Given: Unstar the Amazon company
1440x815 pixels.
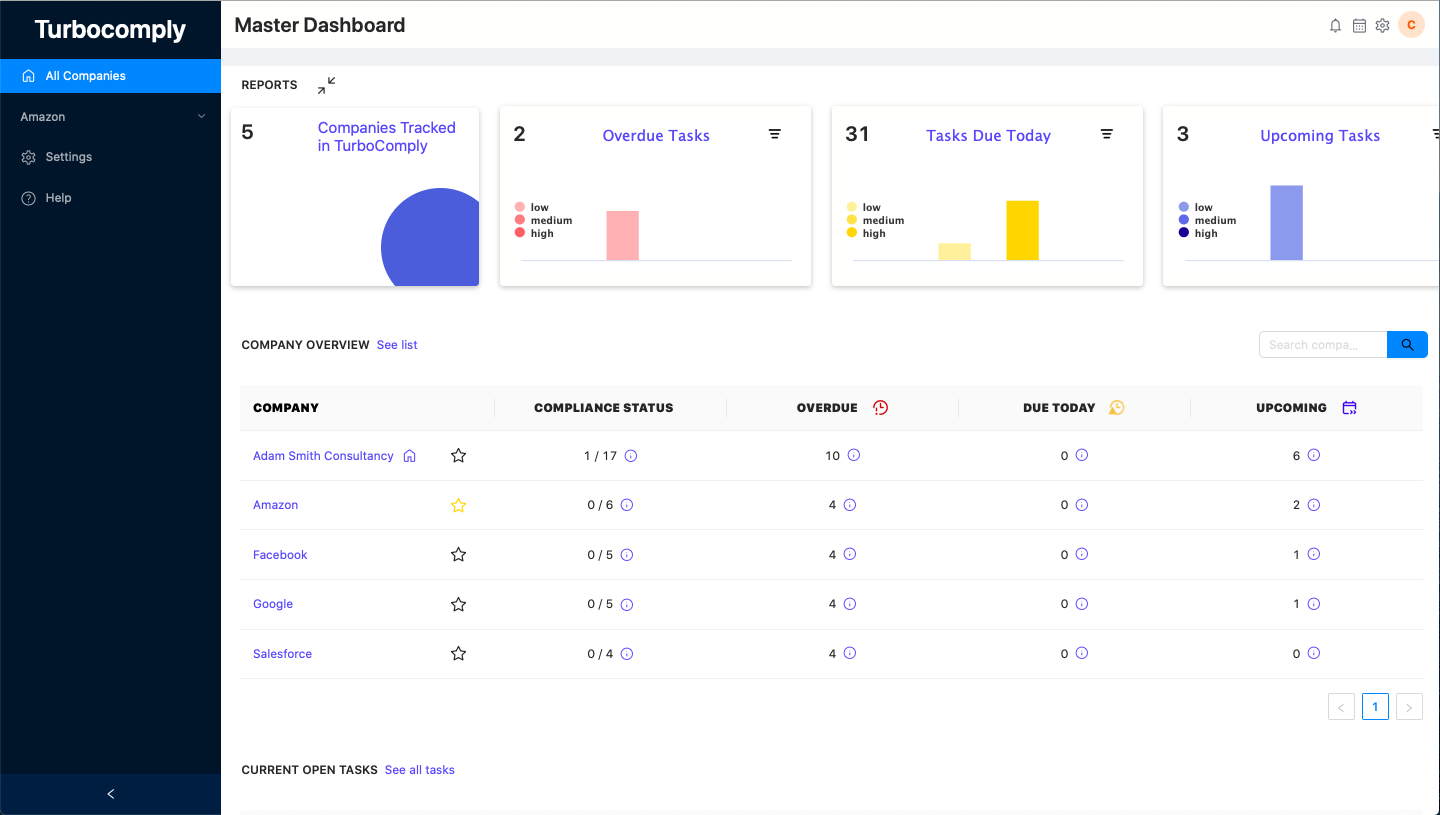Looking at the screenshot, I should click(x=458, y=505).
